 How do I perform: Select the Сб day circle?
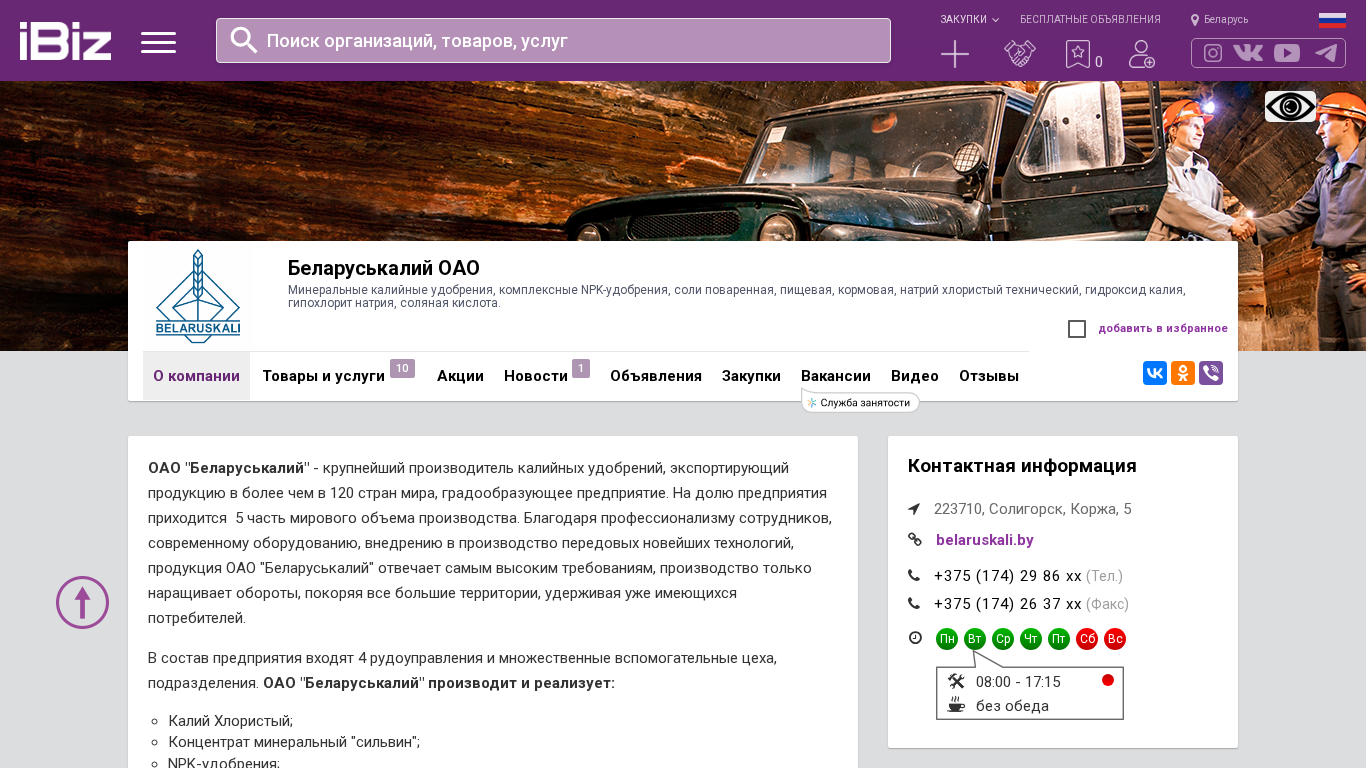pyautogui.click(x=1087, y=639)
